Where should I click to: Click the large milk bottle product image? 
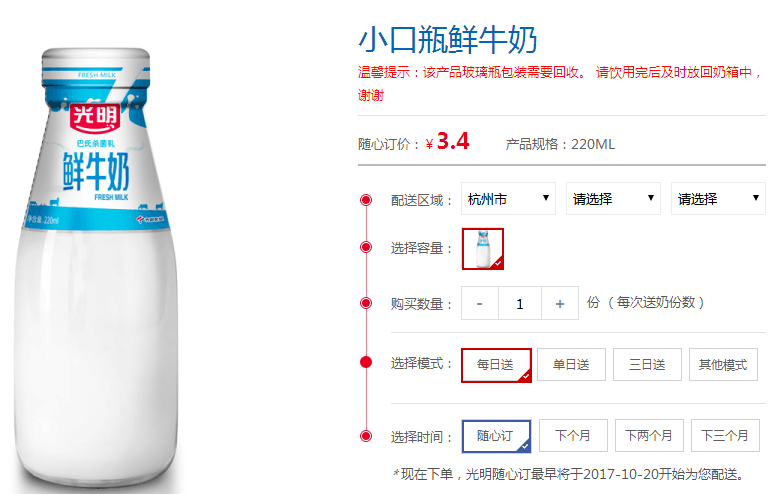[x=96, y=270]
